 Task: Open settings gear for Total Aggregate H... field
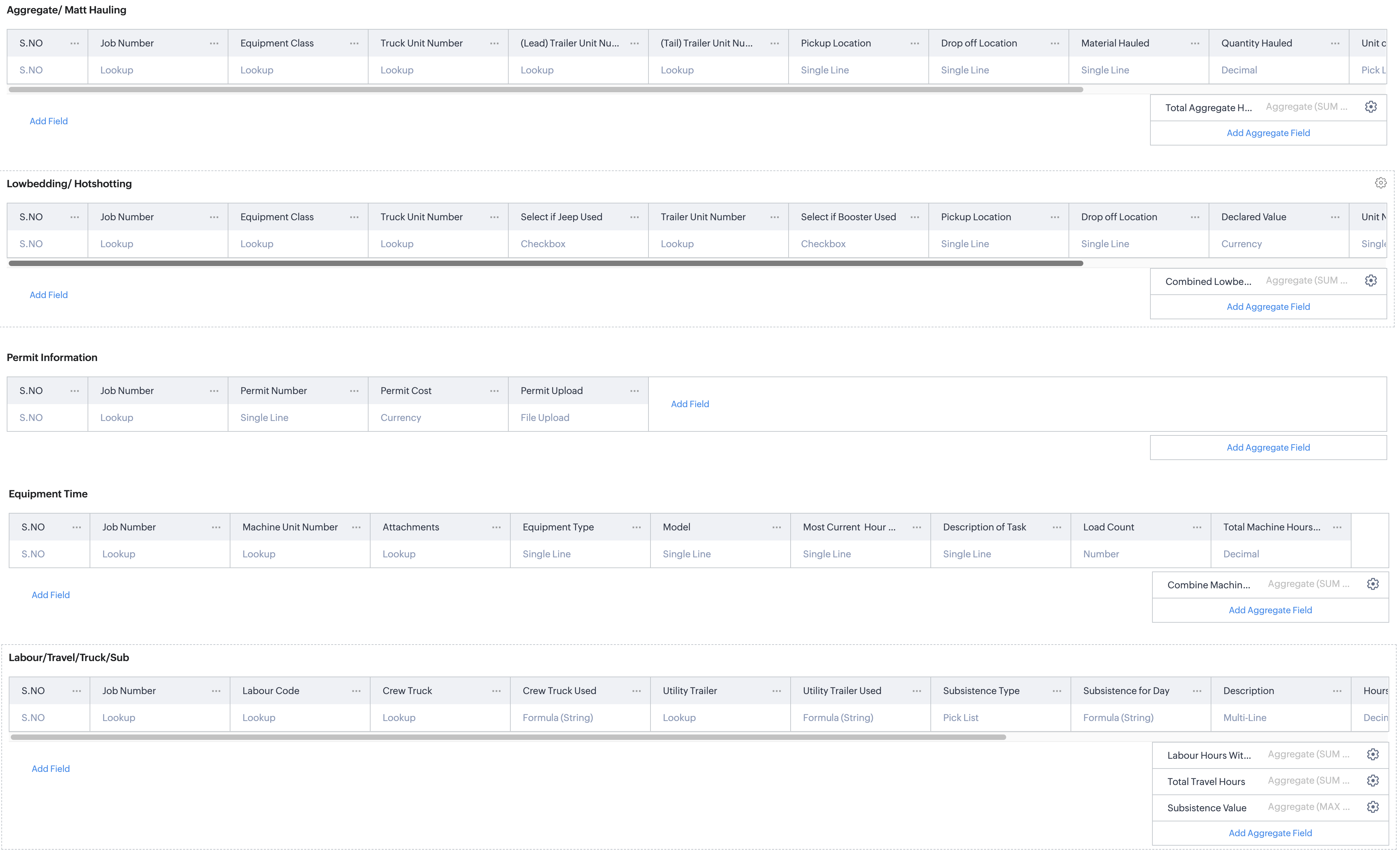pyautogui.click(x=1370, y=107)
